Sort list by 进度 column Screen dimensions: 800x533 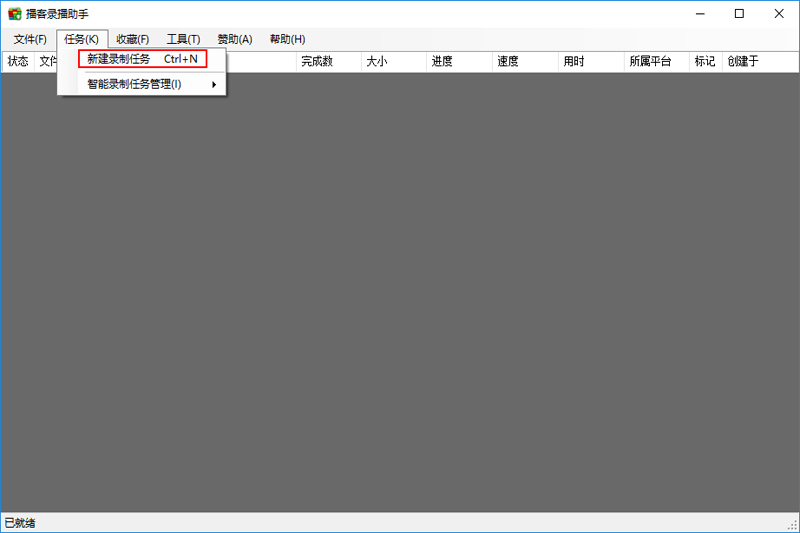click(x=442, y=61)
